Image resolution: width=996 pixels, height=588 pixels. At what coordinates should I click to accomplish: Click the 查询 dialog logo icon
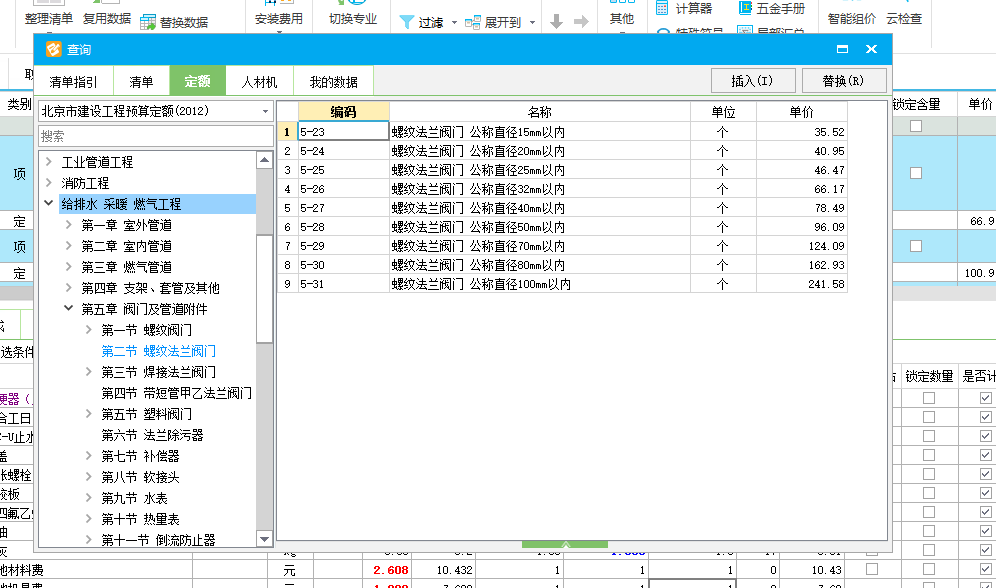click(x=54, y=49)
